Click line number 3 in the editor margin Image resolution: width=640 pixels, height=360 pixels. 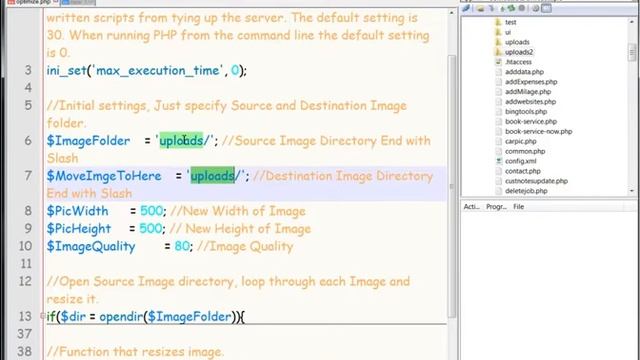28,70
